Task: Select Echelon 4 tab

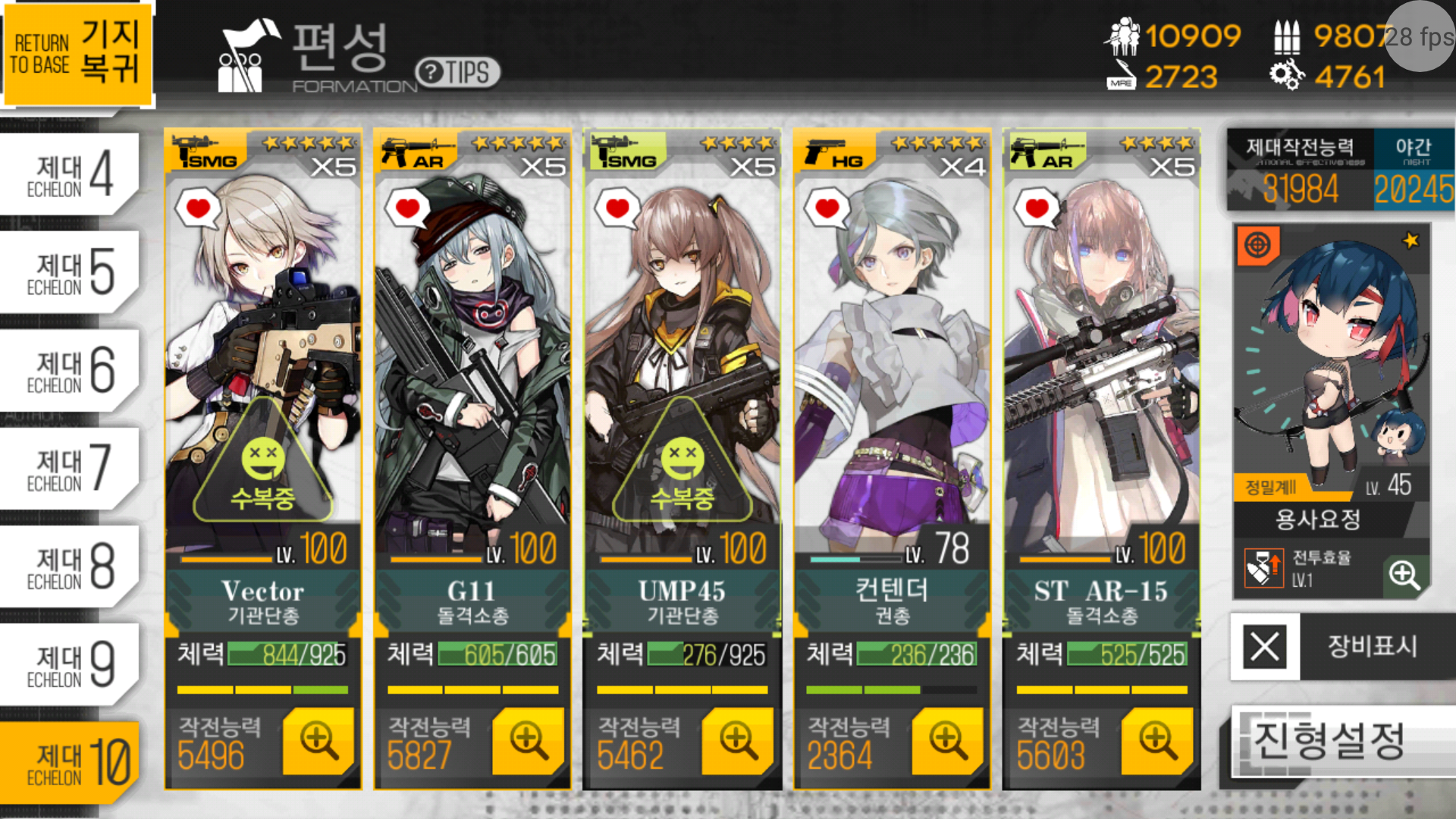Action: click(69, 174)
